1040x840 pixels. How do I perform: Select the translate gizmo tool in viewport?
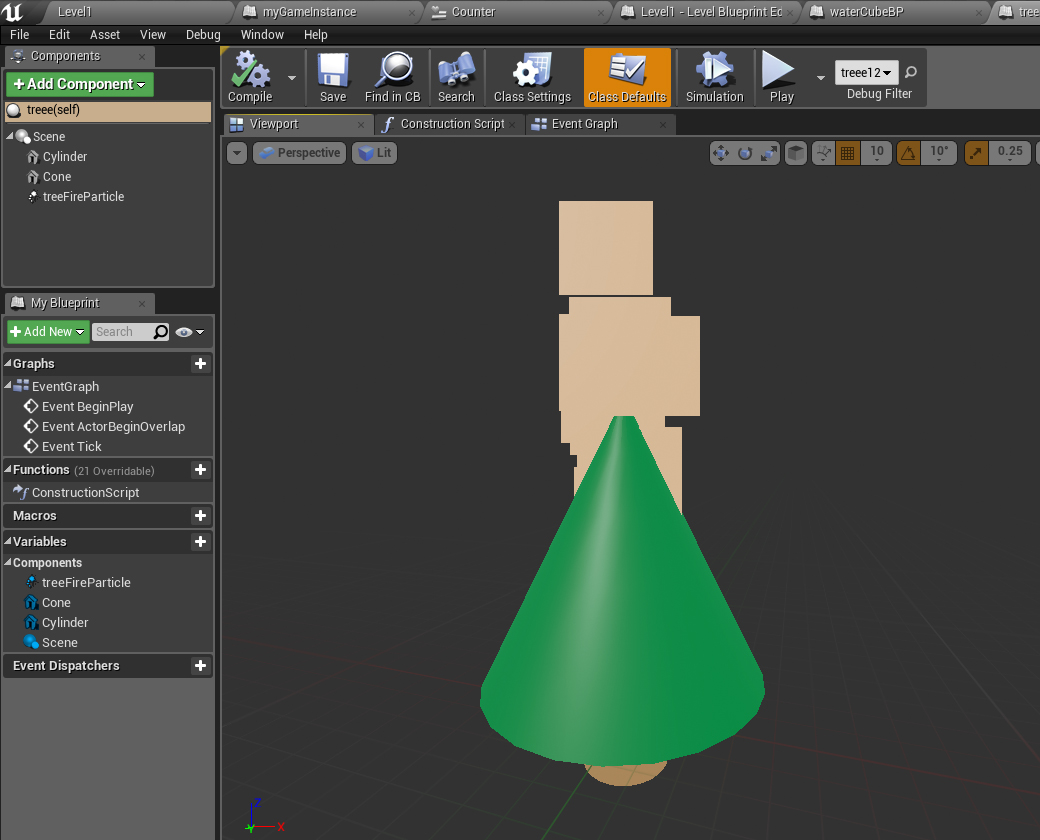point(721,153)
